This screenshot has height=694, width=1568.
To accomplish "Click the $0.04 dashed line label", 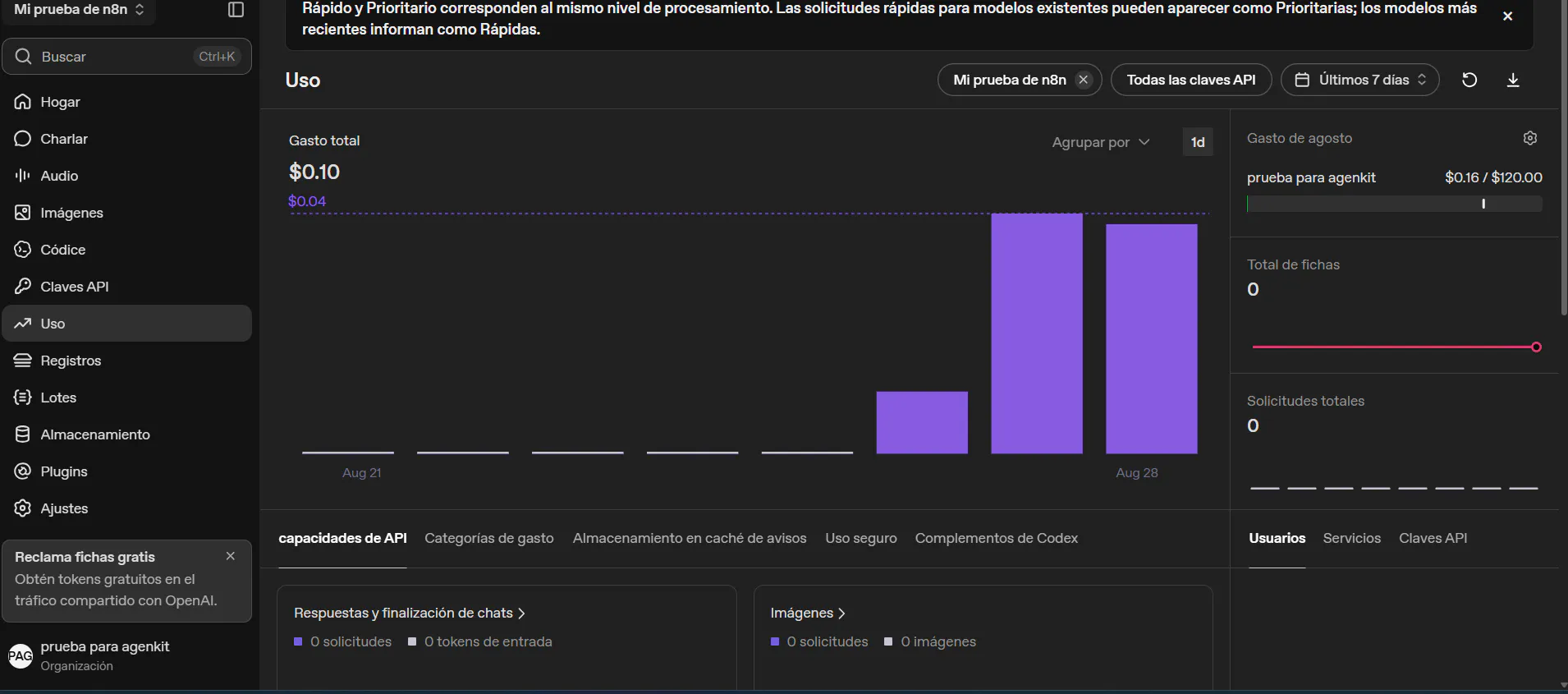I will pos(307,201).
